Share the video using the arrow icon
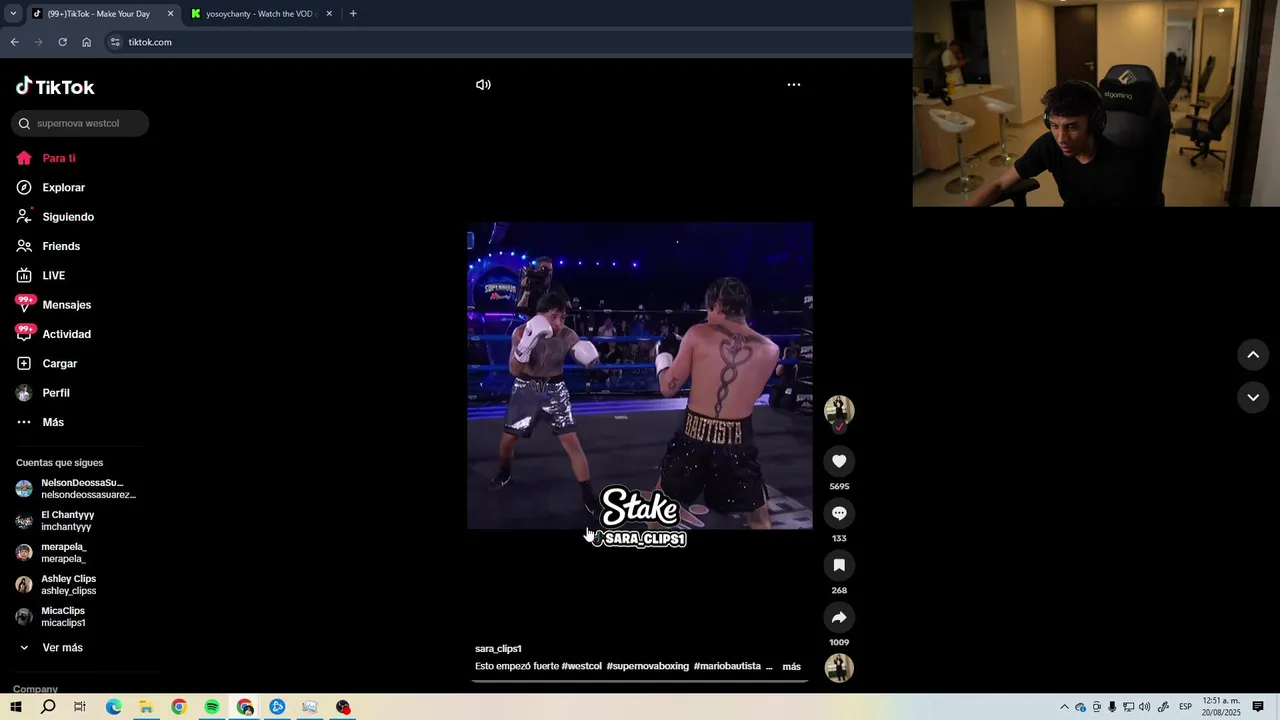 pyautogui.click(x=839, y=617)
